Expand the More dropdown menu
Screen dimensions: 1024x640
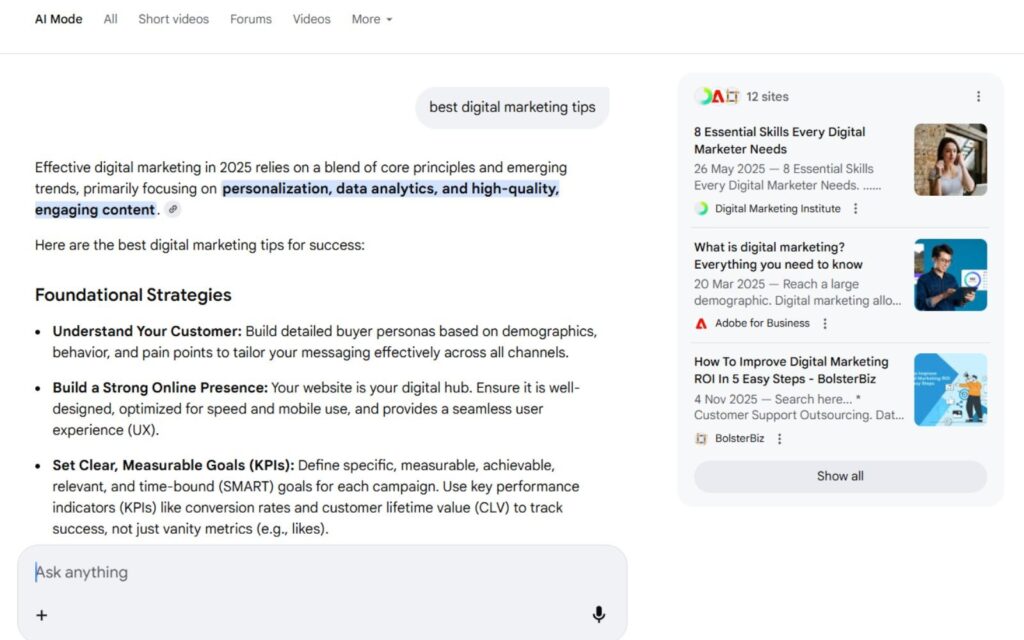tap(372, 19)
